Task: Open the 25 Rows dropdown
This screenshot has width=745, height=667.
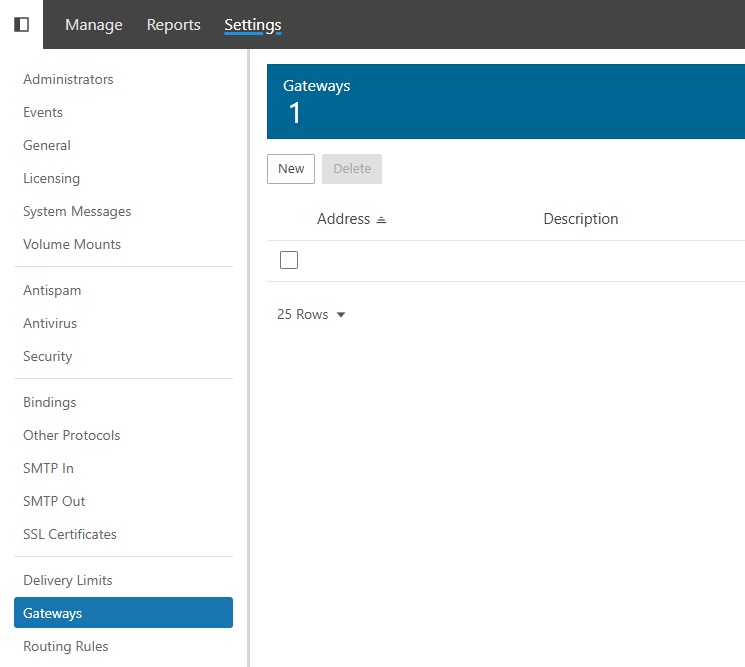Action: pos(311,314)
